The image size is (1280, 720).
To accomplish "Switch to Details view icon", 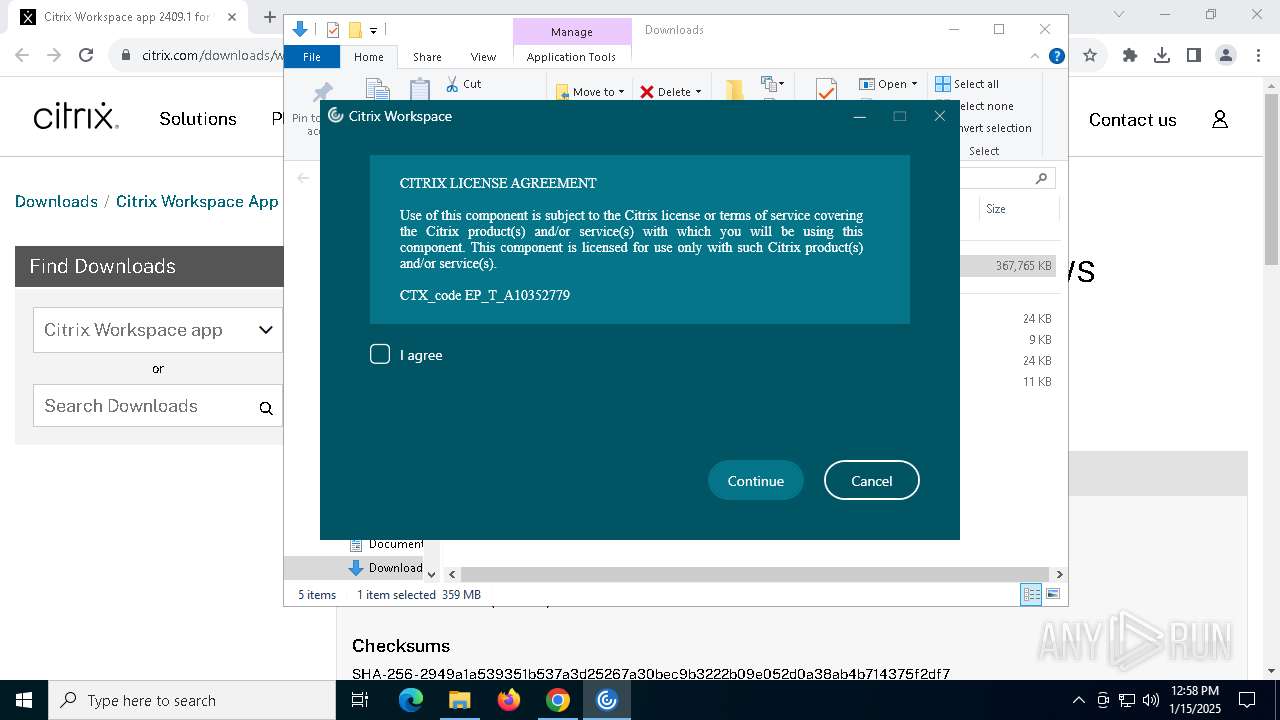I will click(1031, 594).
